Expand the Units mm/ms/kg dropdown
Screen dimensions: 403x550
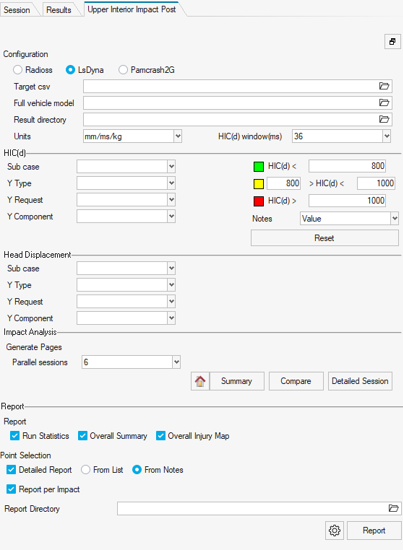(x=178, y=136)
